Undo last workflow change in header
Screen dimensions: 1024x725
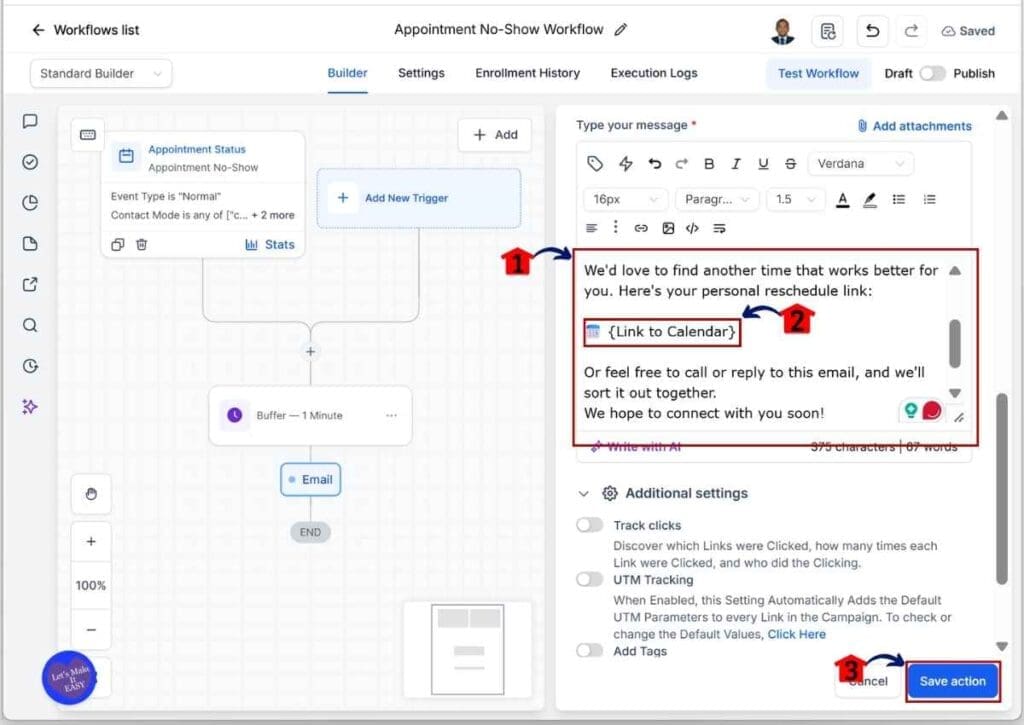872,31
